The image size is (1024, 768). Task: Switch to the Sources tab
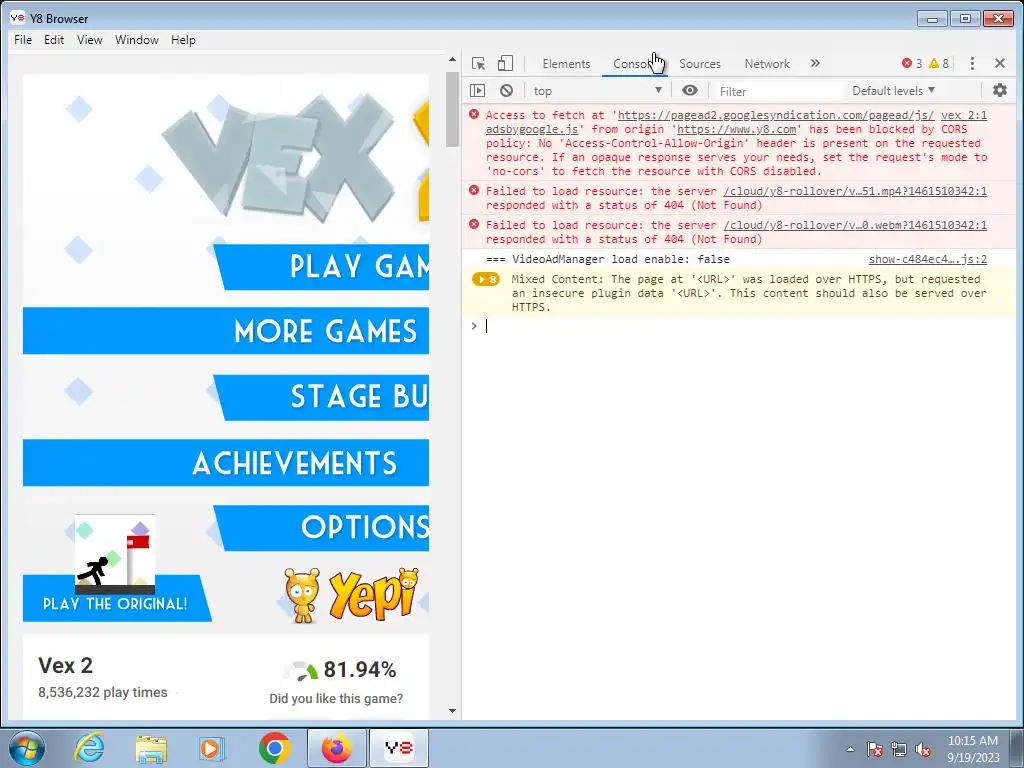pos(699,64)
